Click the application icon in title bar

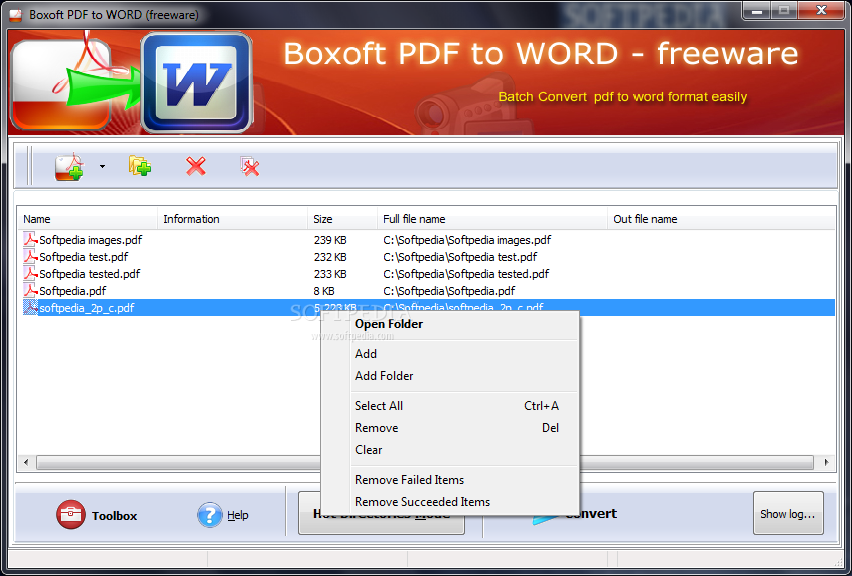(x=15, y=15)
